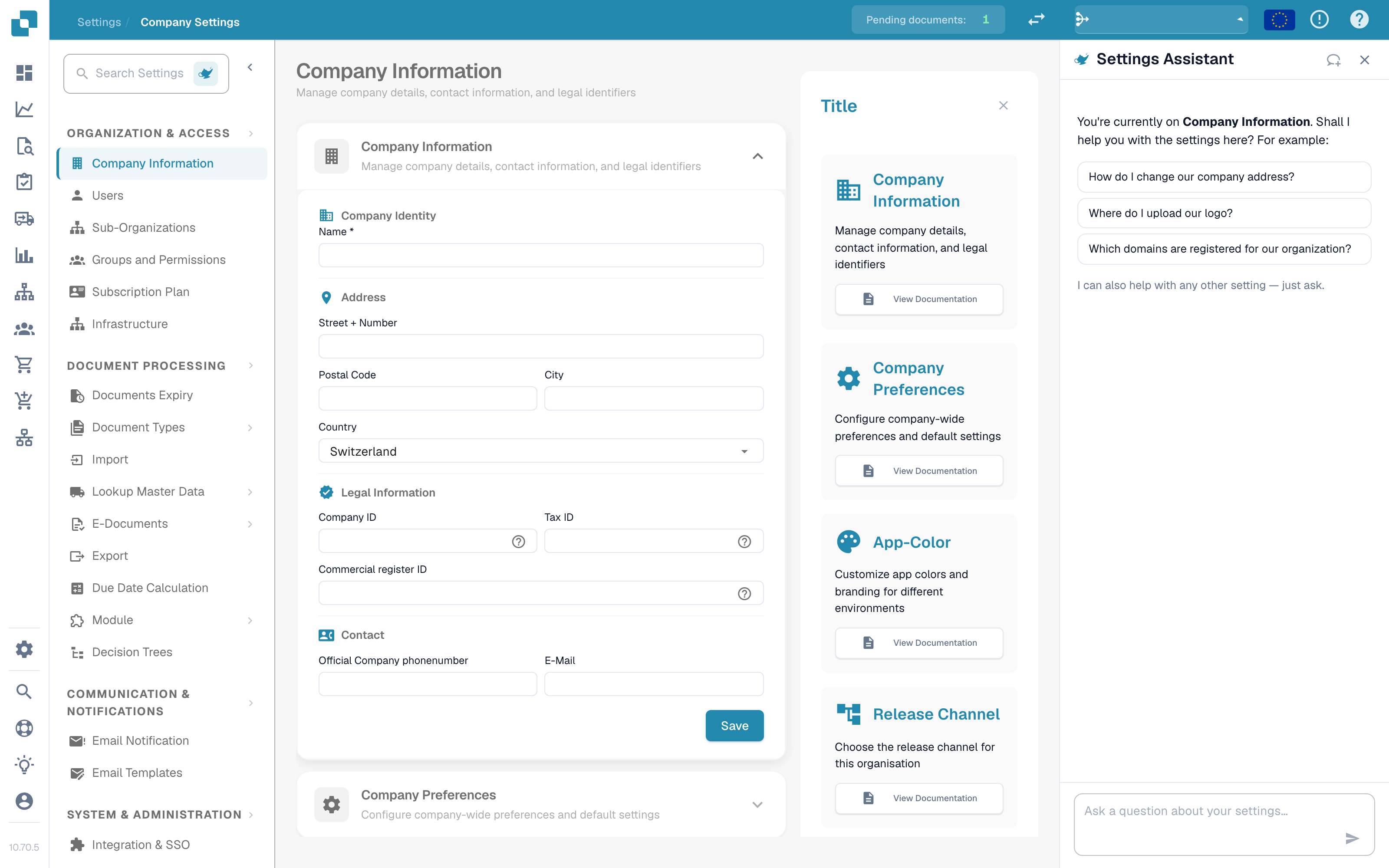Collapse the settings sidebar with chevron
The height and width of the screenshot is (868, 1389).
tap(250, 67)
